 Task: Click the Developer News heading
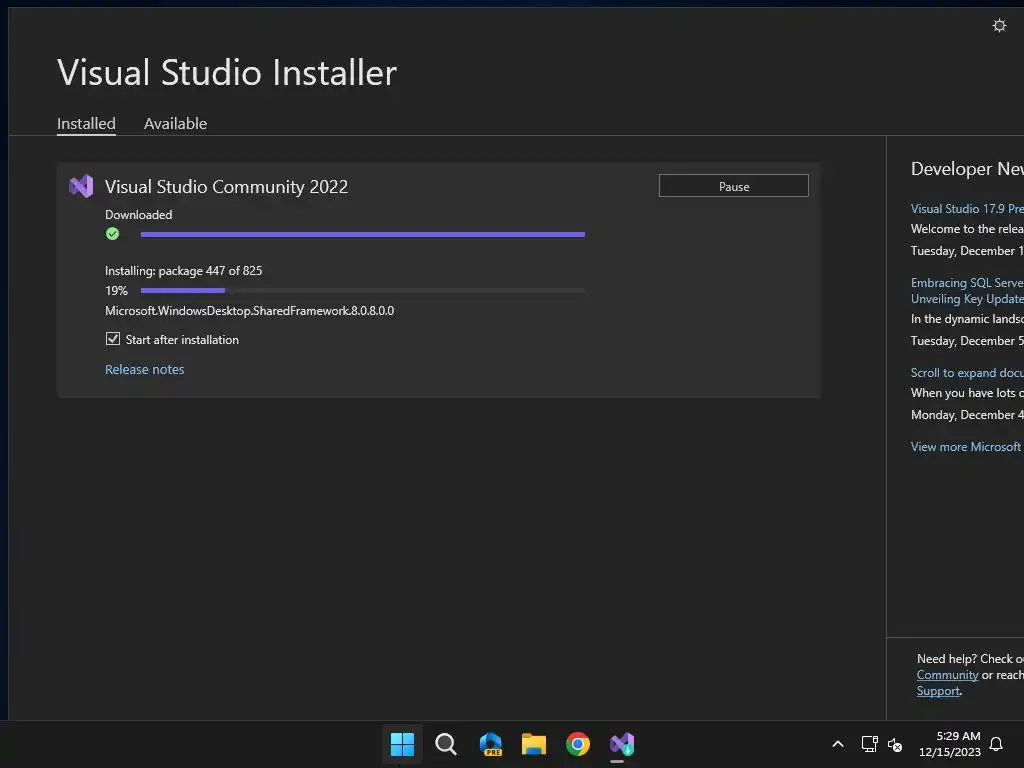(x=967, y=169)
